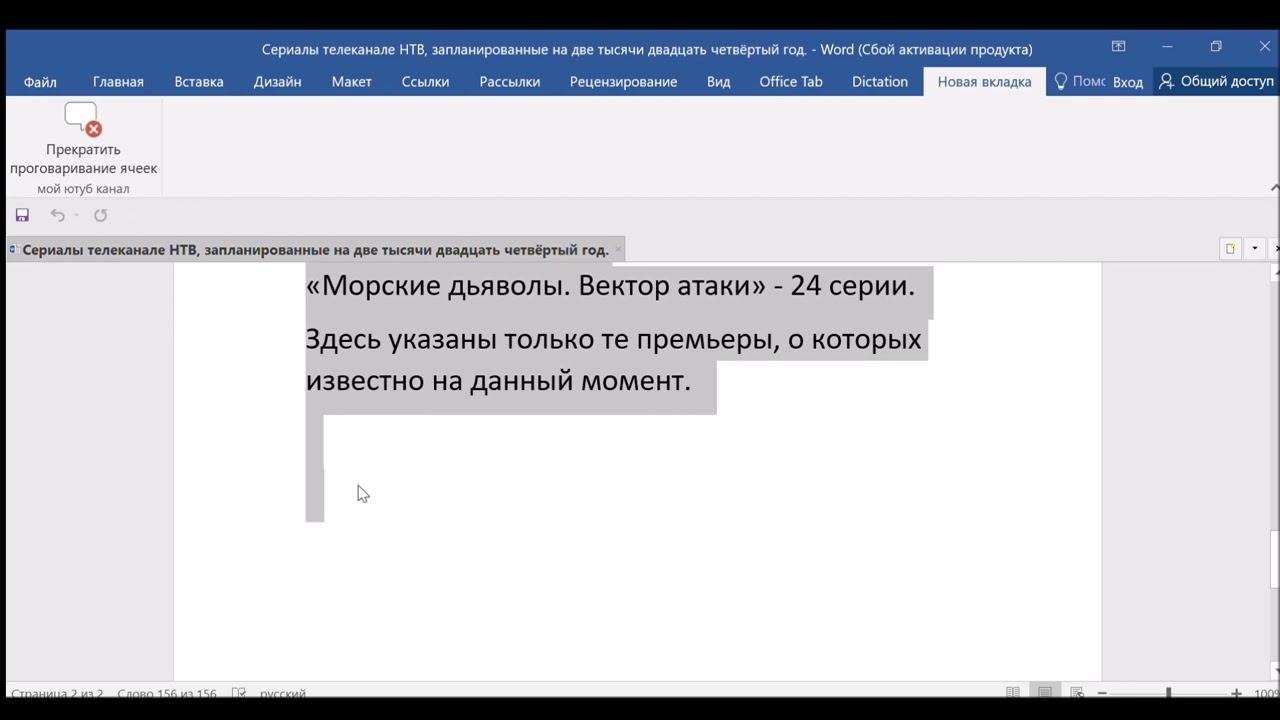Switch to Read Mode view icon

pos(1013,692)
